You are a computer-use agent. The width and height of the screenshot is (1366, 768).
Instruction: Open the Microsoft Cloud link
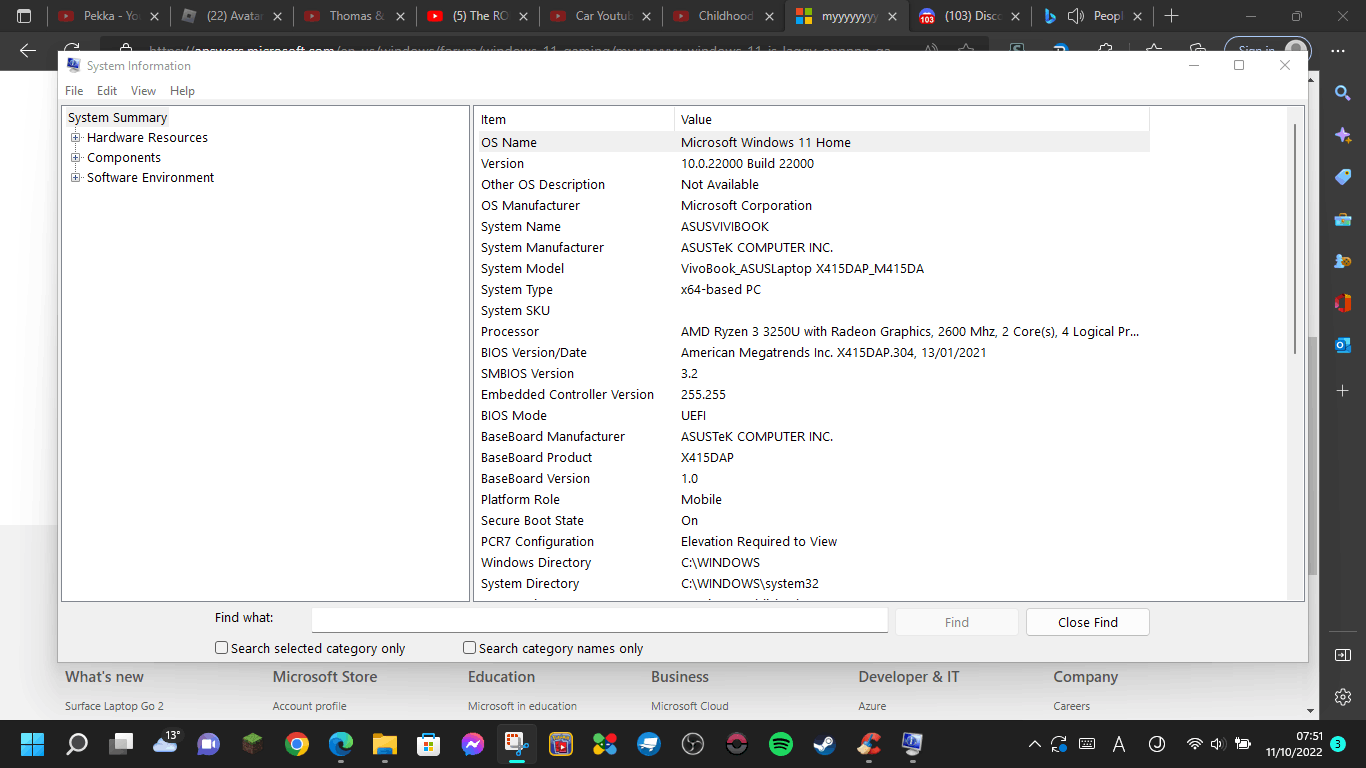click(x=690, y=706)
